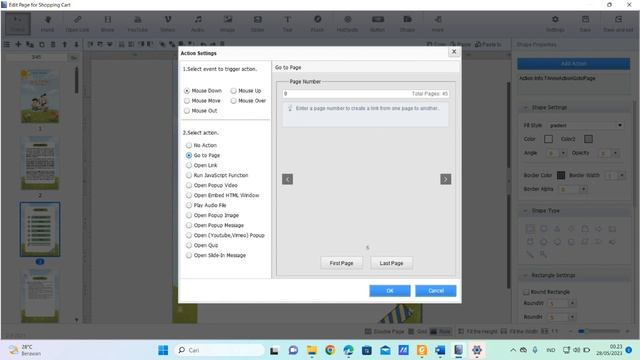Click the Last Page button

[x=391, y=263]
